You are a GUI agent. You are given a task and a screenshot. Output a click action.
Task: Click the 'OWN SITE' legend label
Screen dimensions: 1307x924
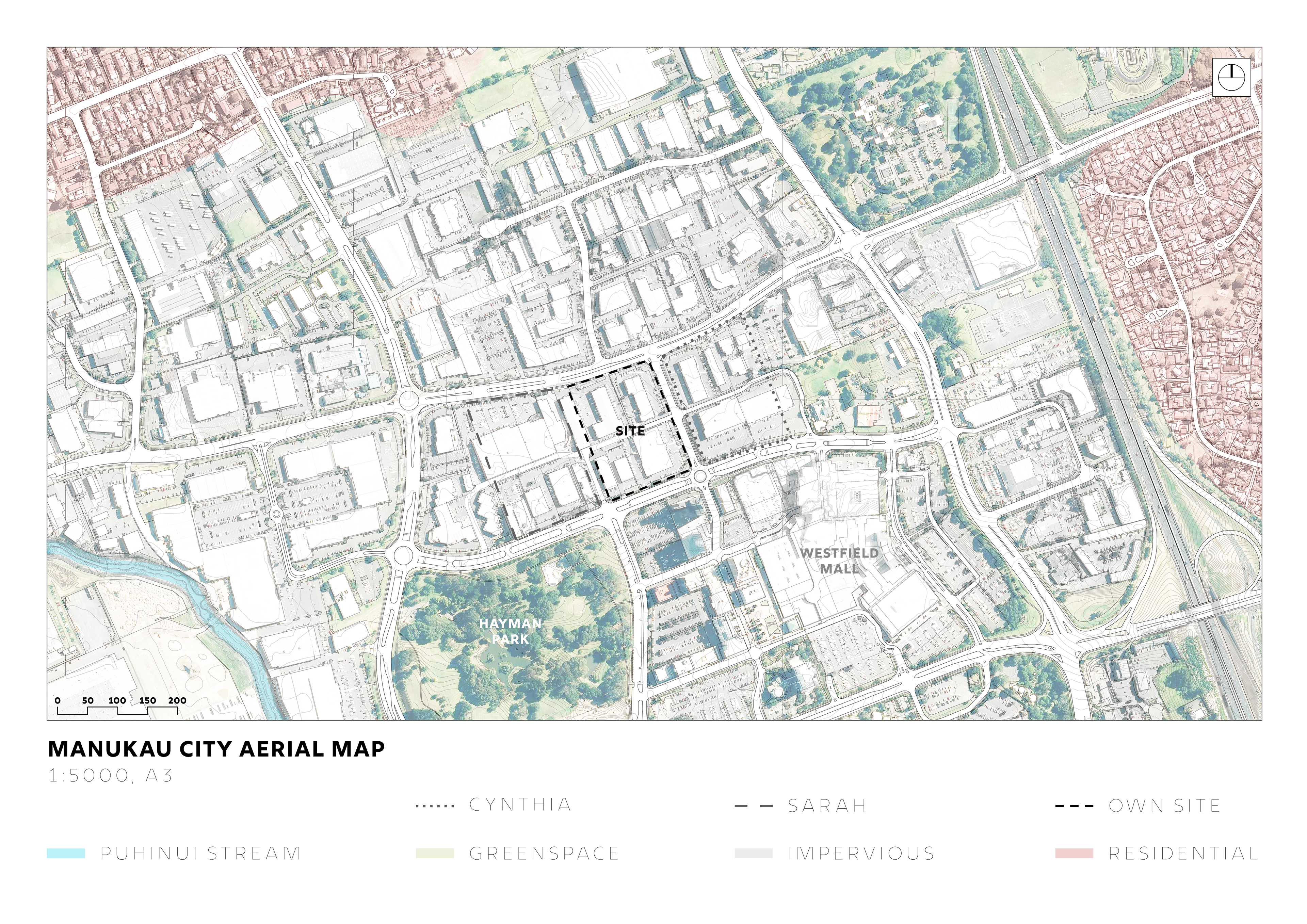coord(1165,806)
